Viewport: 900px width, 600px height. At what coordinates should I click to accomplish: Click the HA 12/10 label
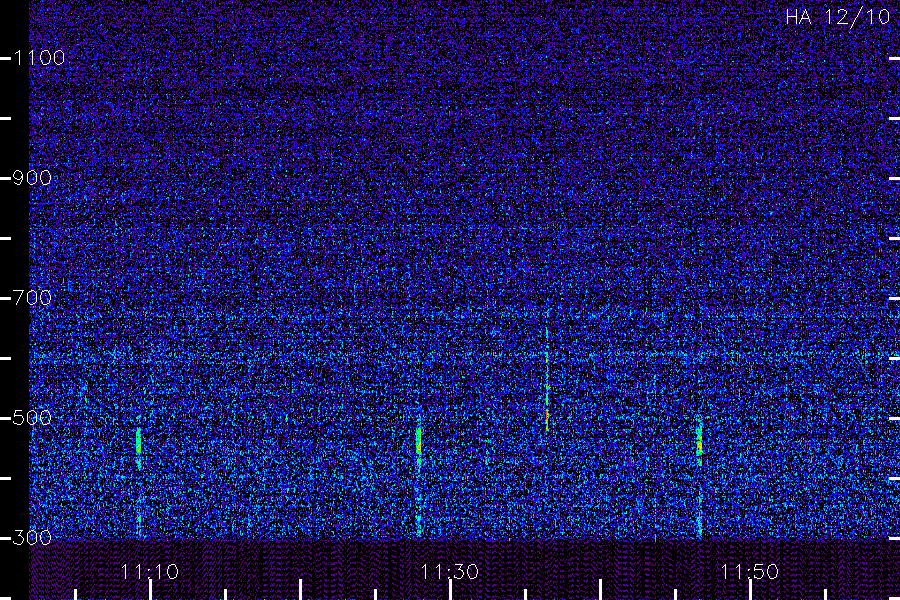(837, 17)
